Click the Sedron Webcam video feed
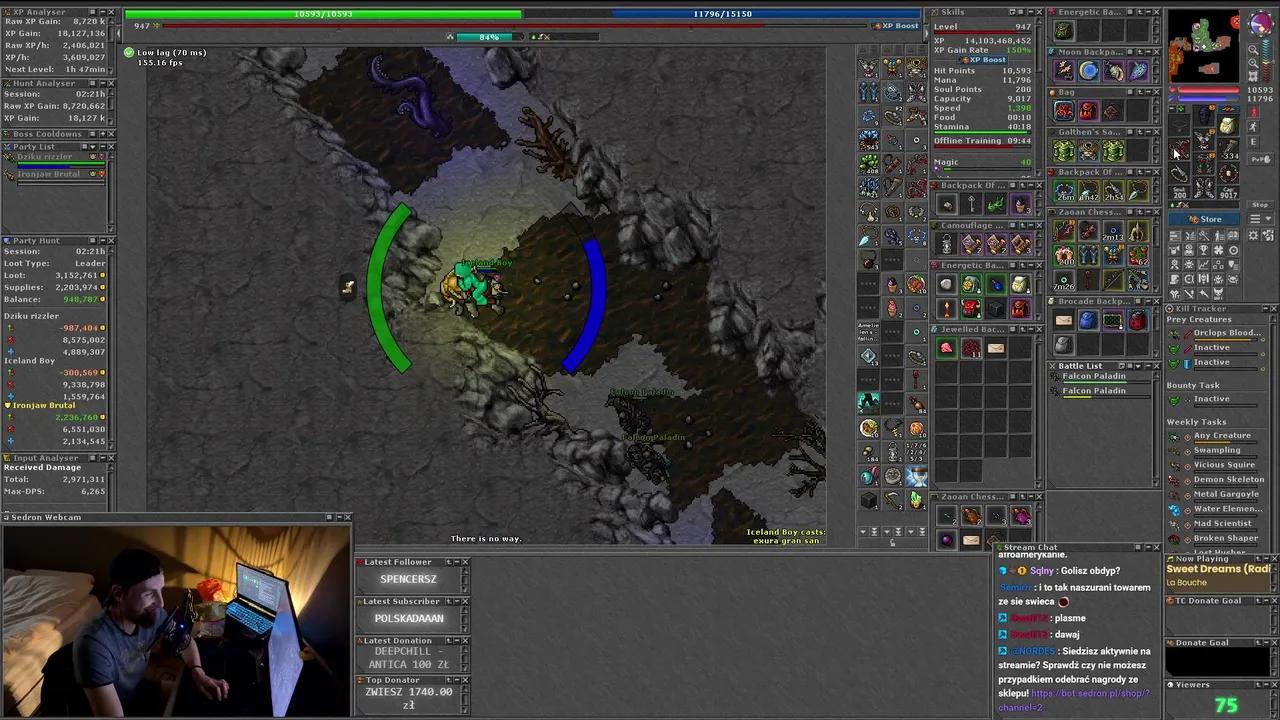 click(176, 620)
